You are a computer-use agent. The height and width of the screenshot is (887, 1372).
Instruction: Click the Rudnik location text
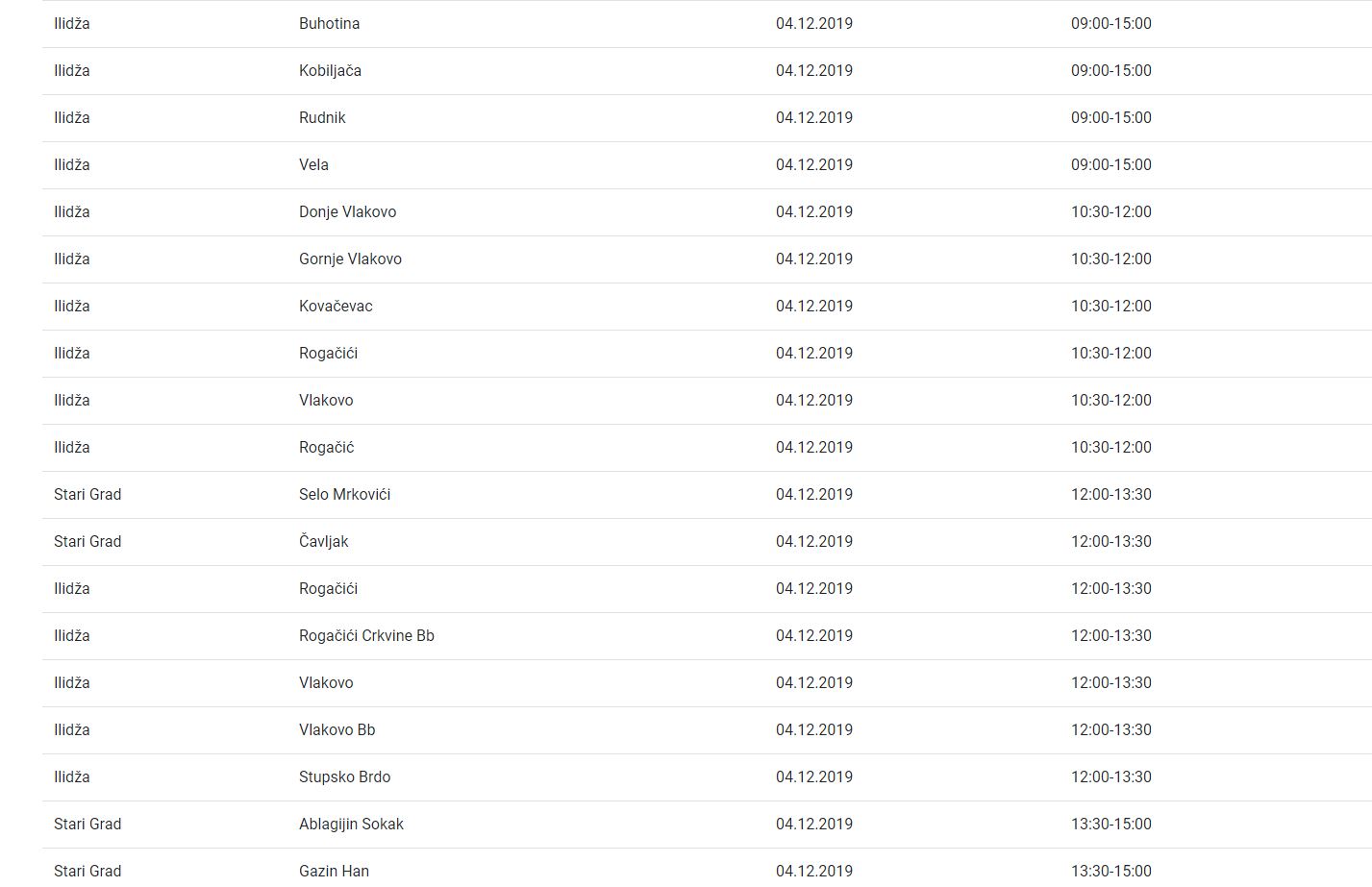pyautogui.click(x=322, y=117)
